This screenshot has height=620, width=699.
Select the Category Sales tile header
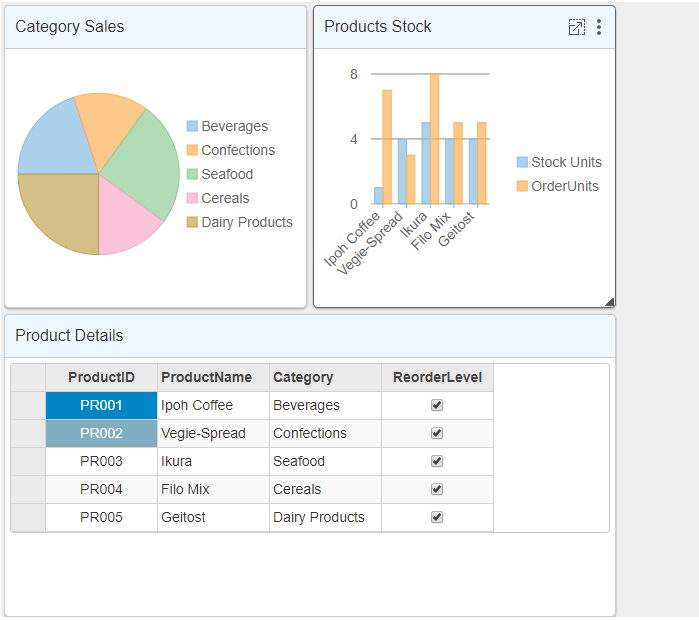155,27
